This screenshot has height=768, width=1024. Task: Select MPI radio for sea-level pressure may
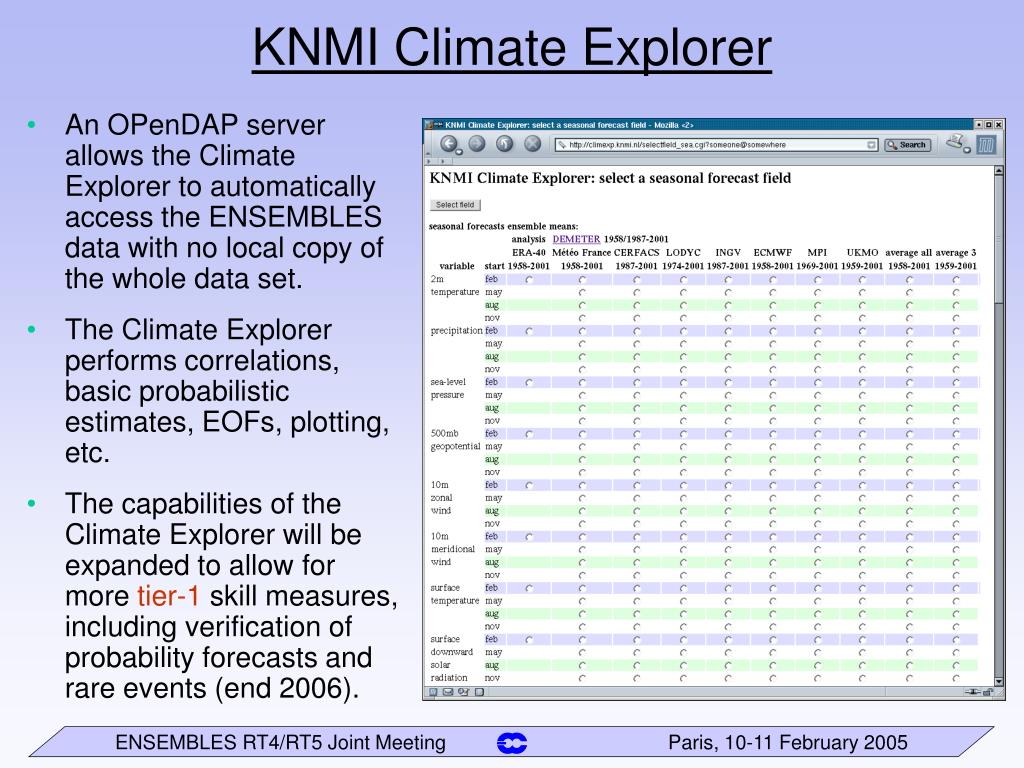pos(818,396)
